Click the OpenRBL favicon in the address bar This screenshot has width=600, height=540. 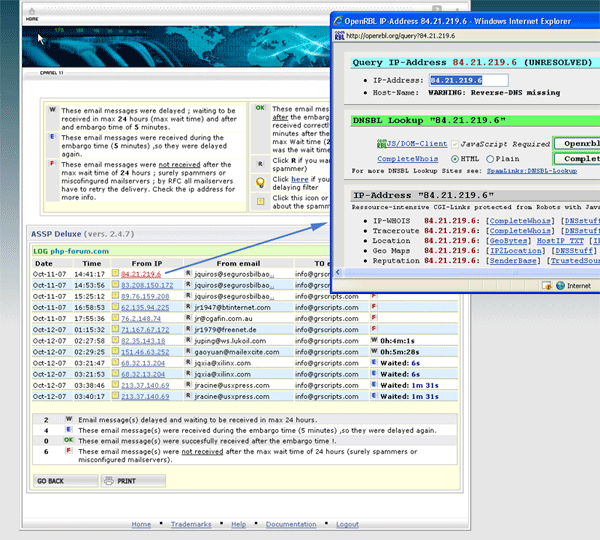(339, 36)
